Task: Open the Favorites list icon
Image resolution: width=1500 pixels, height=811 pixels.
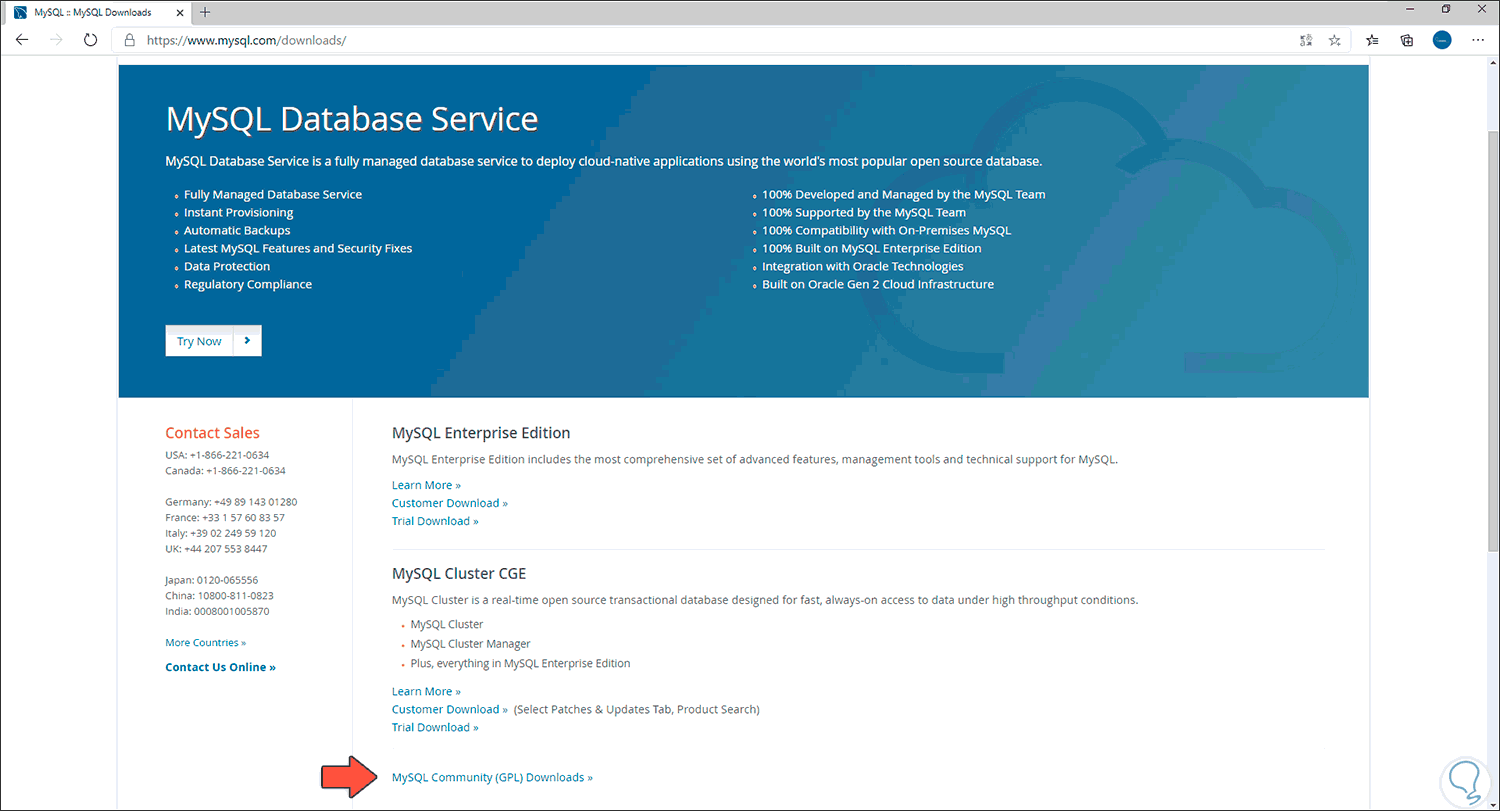Action: [x=1372, y=40]
